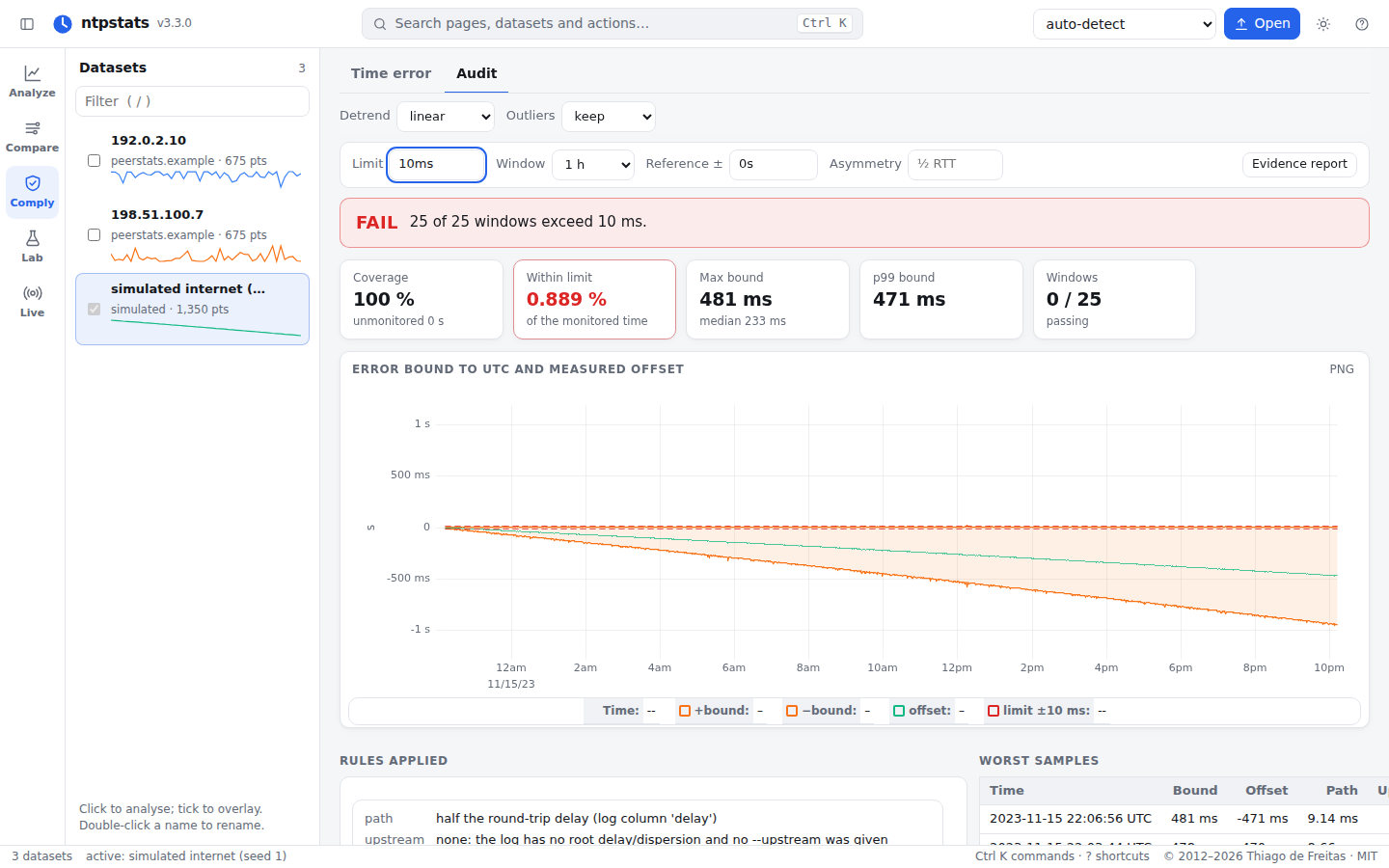The image size is (1389, 868).
Task: Tick the 198.51.100.7 dataset overlay checkbox
Action: 94,235
